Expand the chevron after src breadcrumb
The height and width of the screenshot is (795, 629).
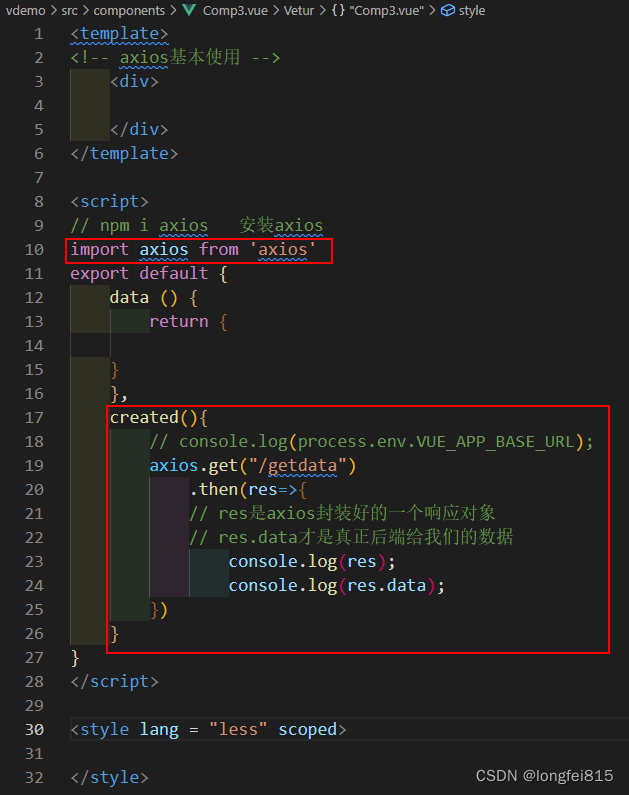click(86, 10)
